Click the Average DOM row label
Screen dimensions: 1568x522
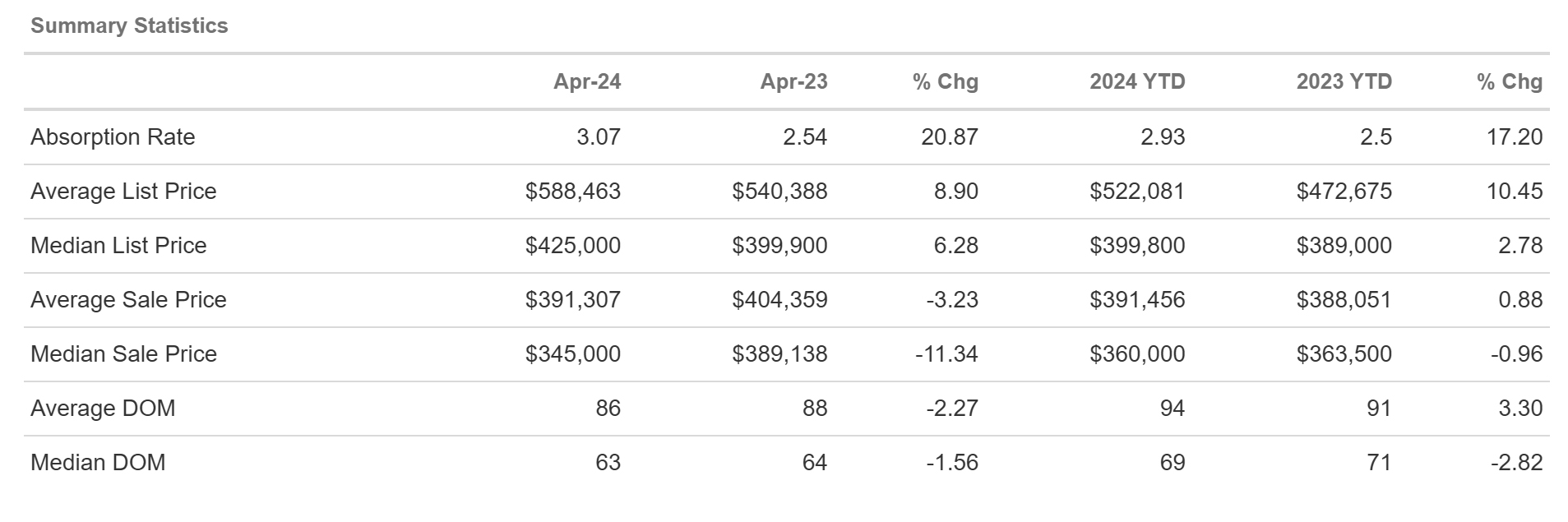click(x=103, y=408)
